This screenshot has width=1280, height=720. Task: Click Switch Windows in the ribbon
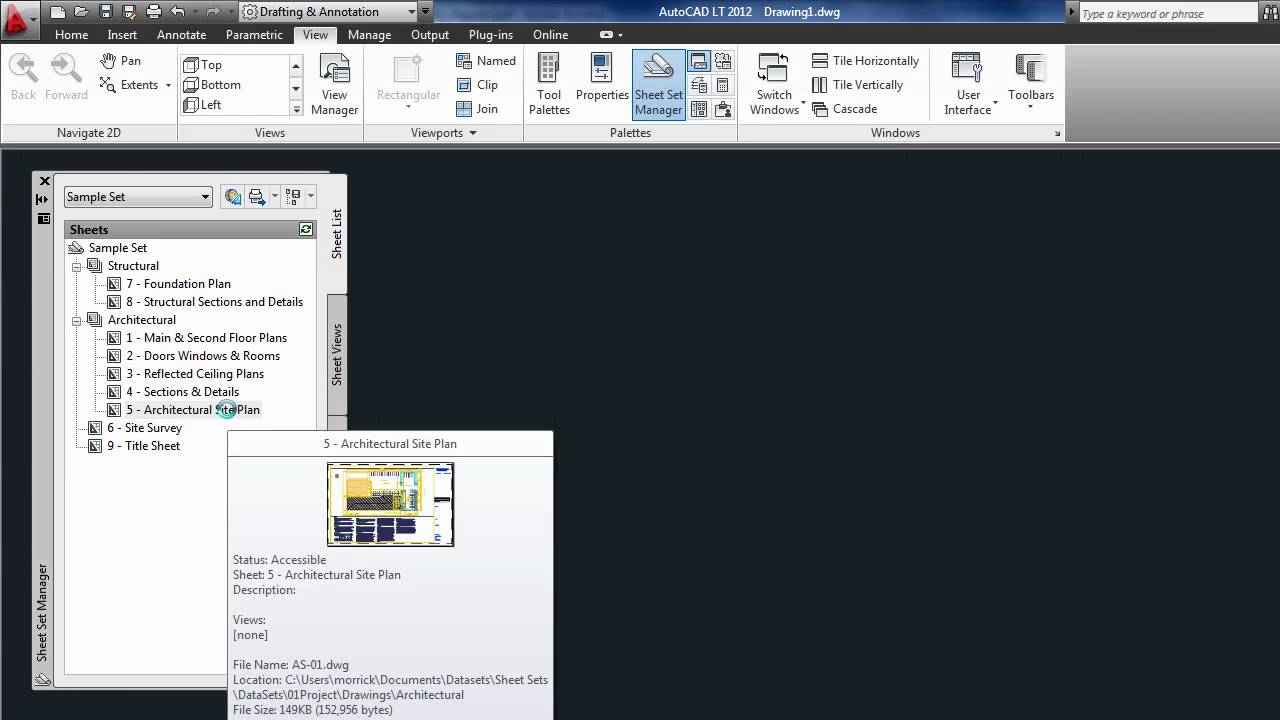(x=774, y=85)
